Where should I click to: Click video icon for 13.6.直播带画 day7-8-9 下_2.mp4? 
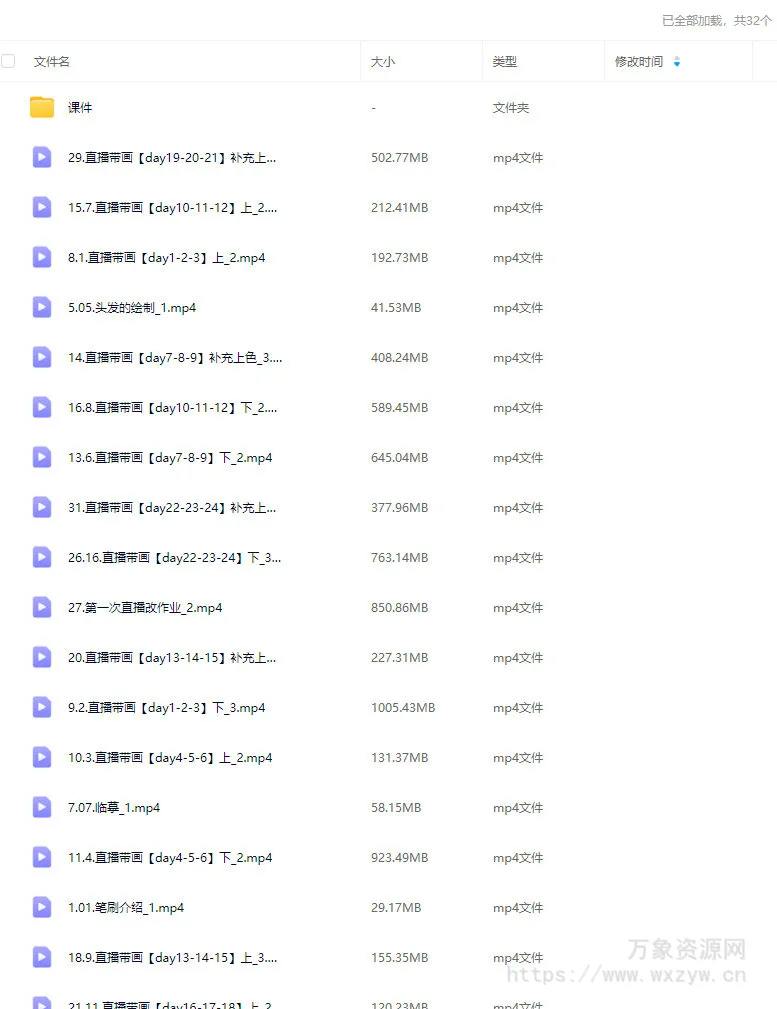[42, 458]
